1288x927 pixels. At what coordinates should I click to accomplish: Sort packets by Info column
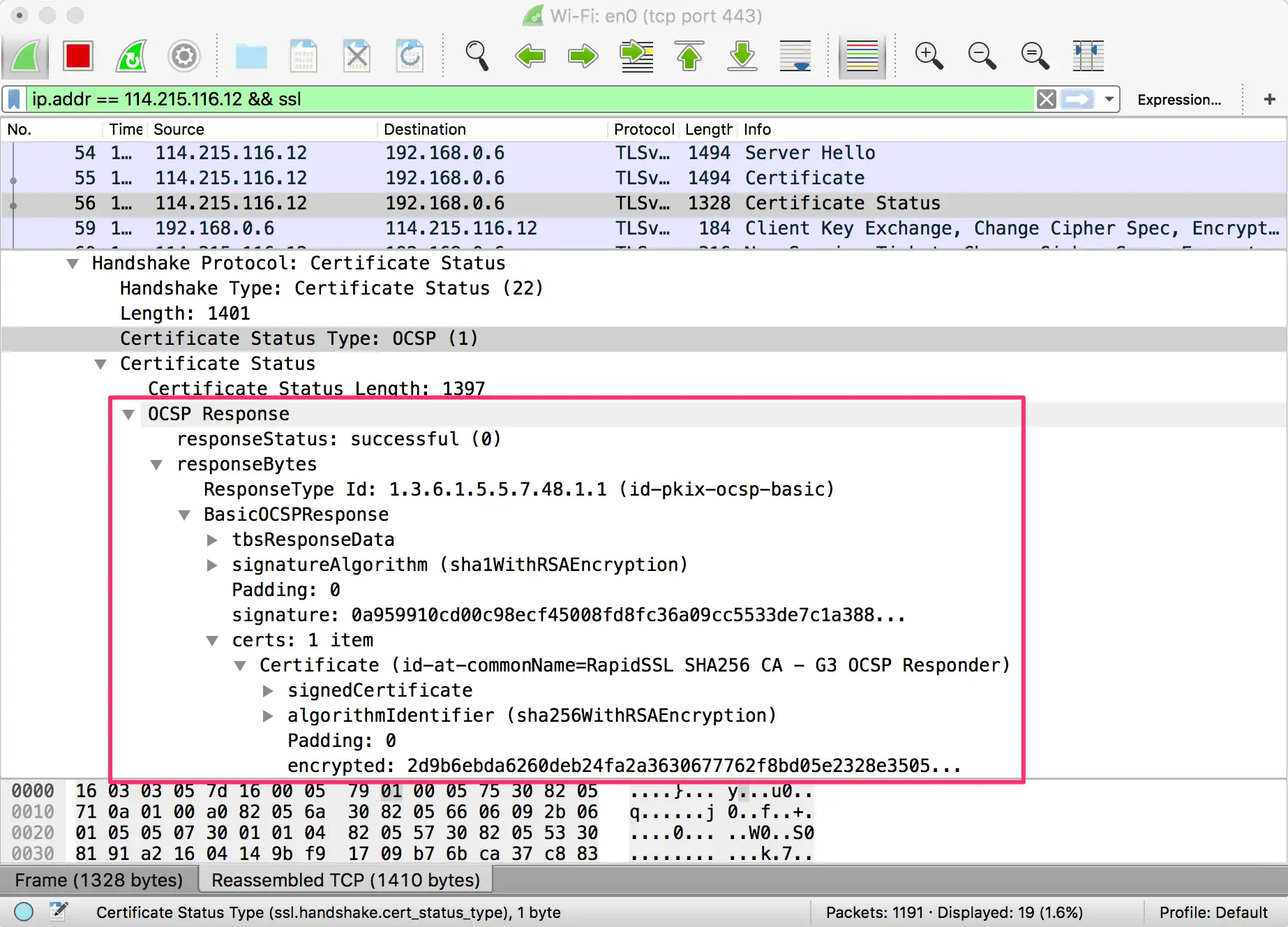click(1012, 129)
